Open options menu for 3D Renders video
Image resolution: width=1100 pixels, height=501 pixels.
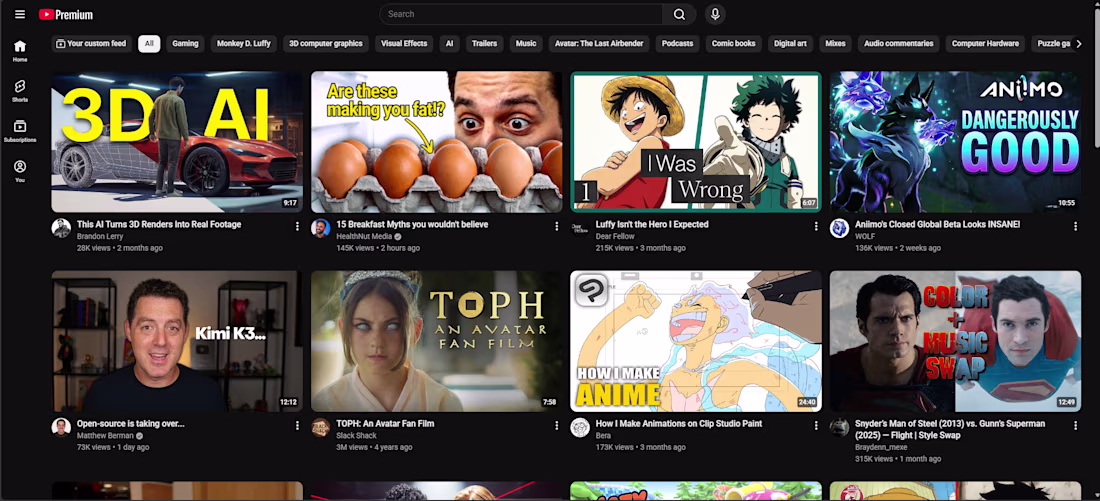[297, 226]
